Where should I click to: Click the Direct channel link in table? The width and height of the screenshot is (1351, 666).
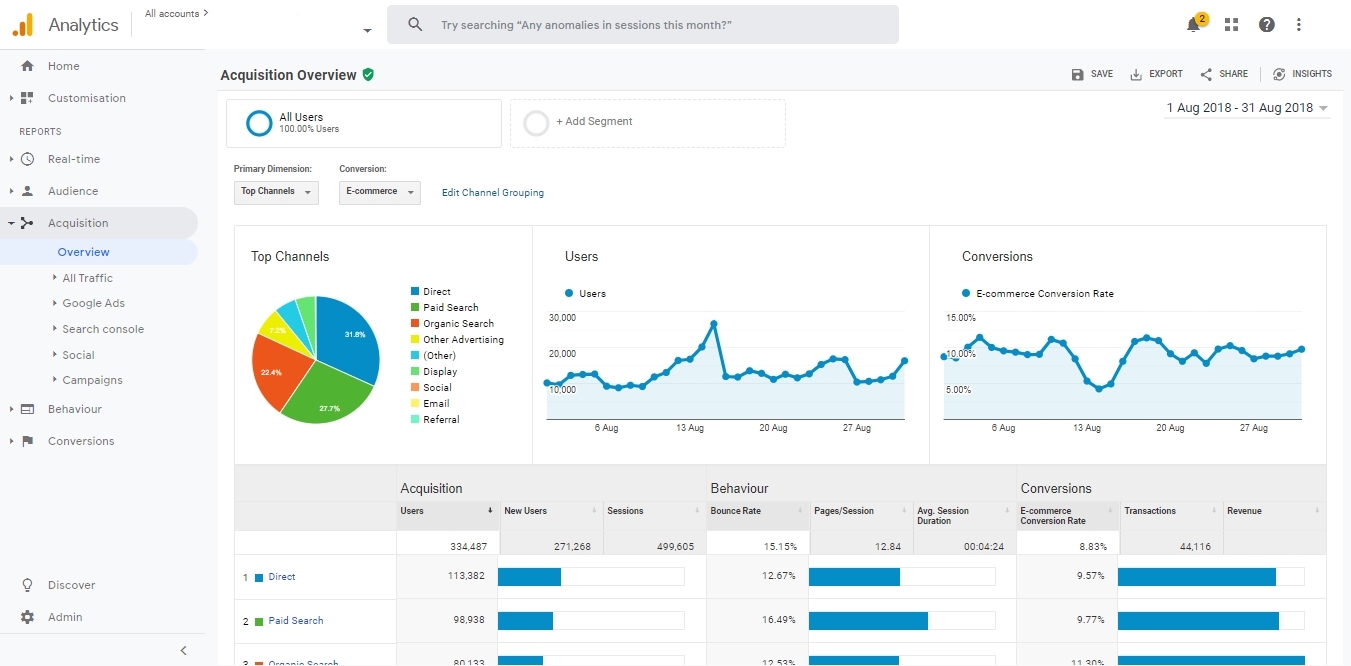(282, 577)
